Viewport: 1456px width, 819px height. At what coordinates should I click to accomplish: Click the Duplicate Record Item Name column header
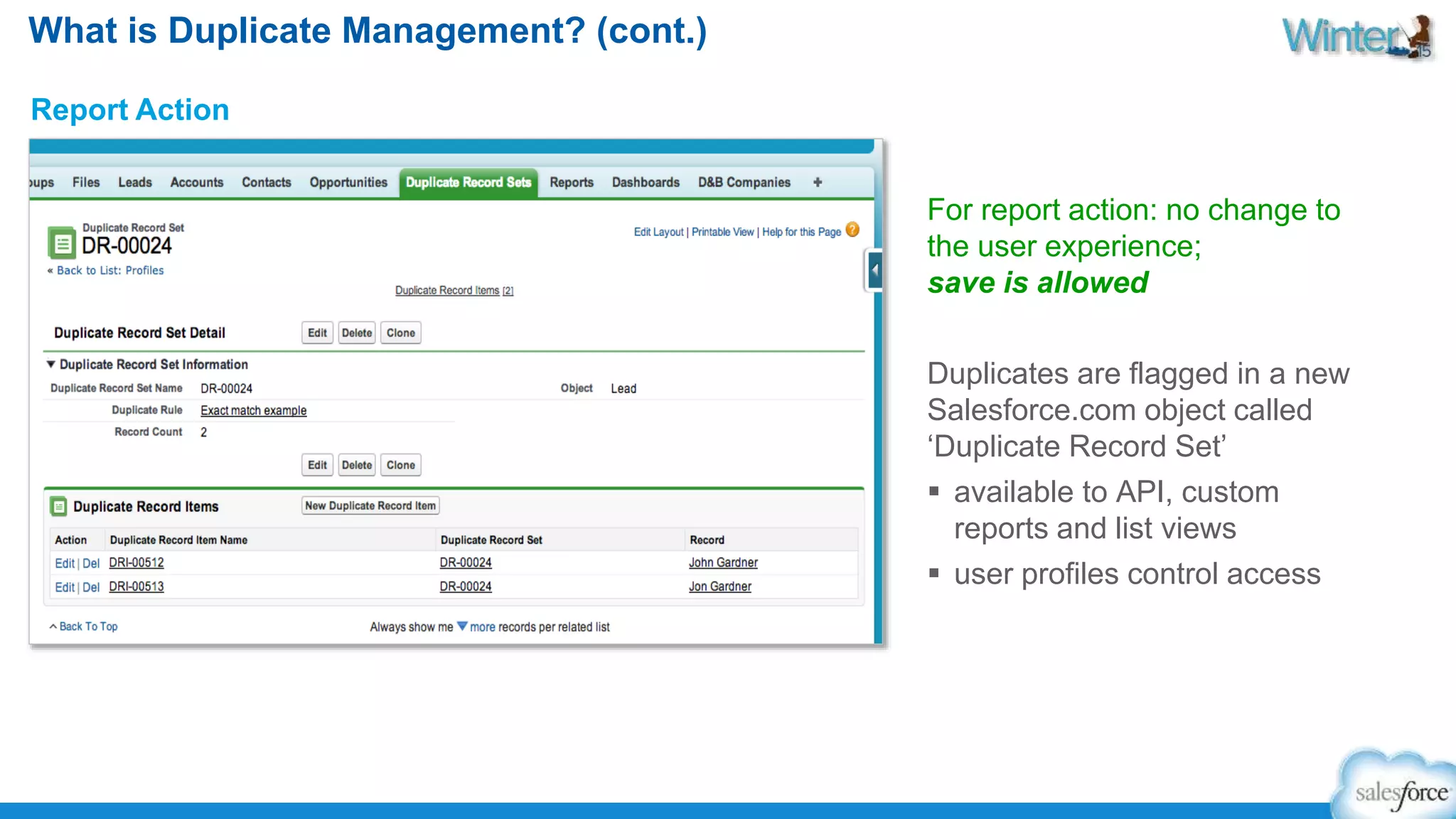pyautogui.click(x=178, y=540)
